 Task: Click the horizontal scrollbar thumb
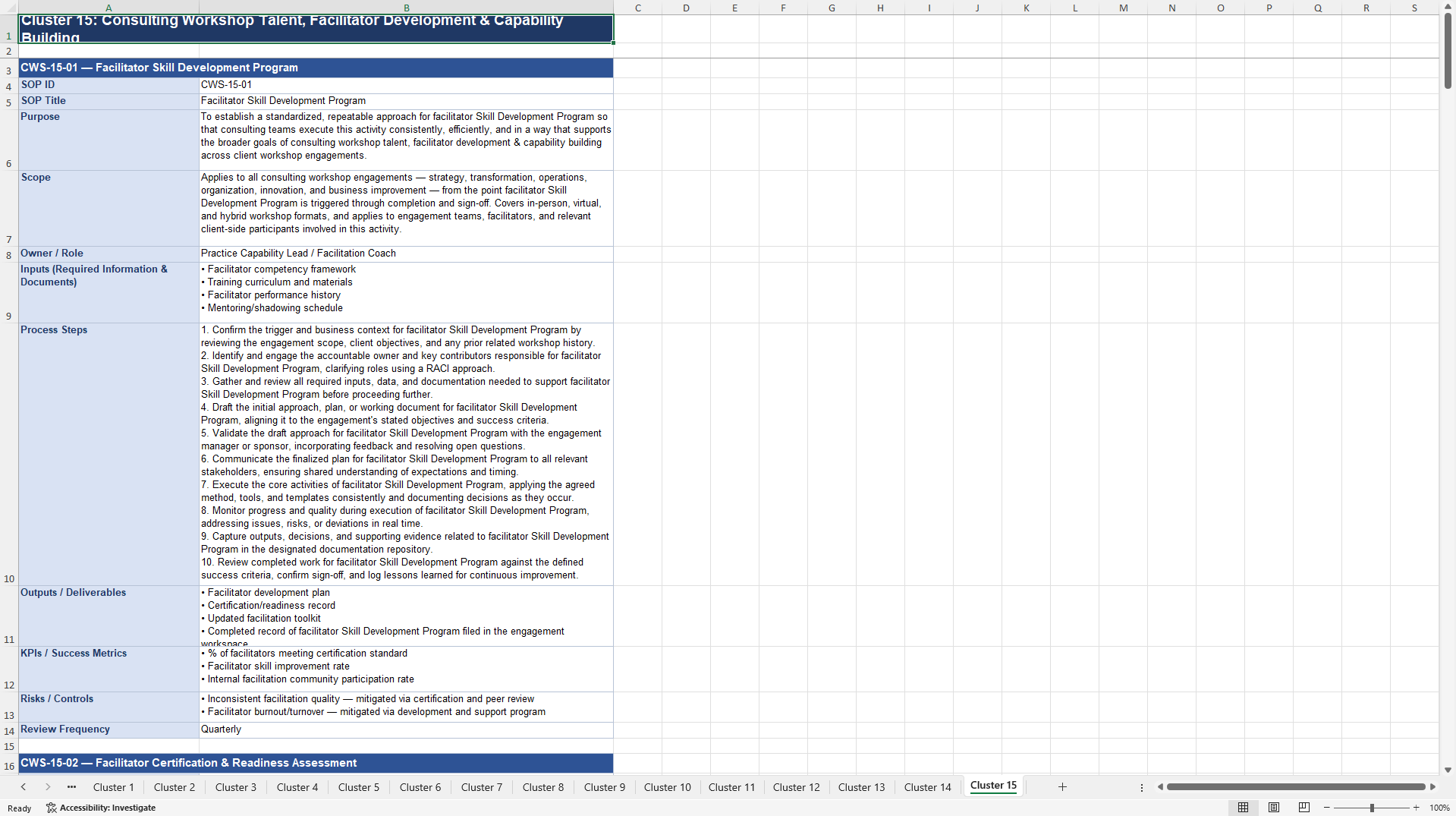point(1296,786)
